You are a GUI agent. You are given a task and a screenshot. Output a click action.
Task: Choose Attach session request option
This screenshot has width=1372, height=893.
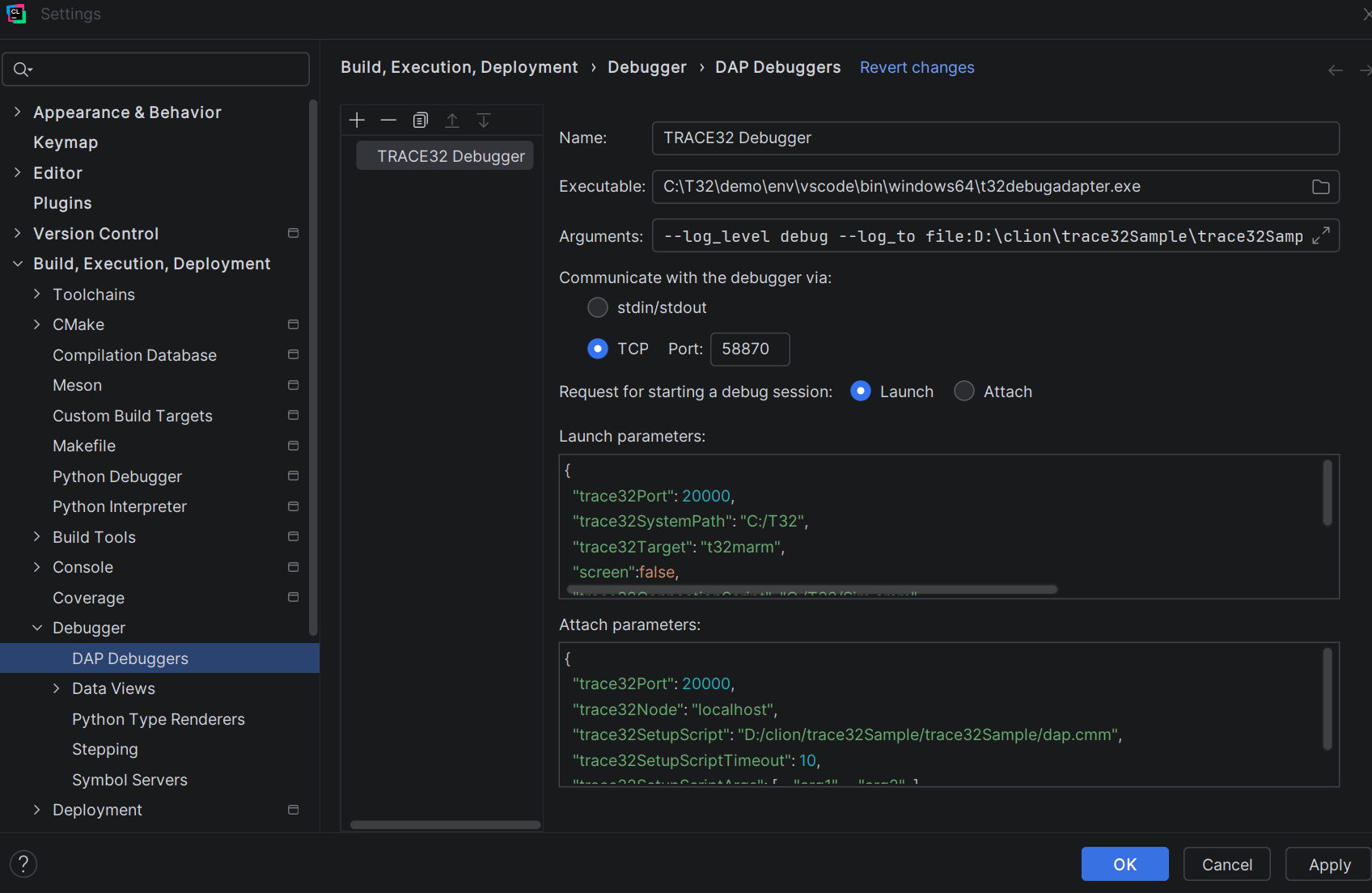pyautogui.click(x=963, y=391)
